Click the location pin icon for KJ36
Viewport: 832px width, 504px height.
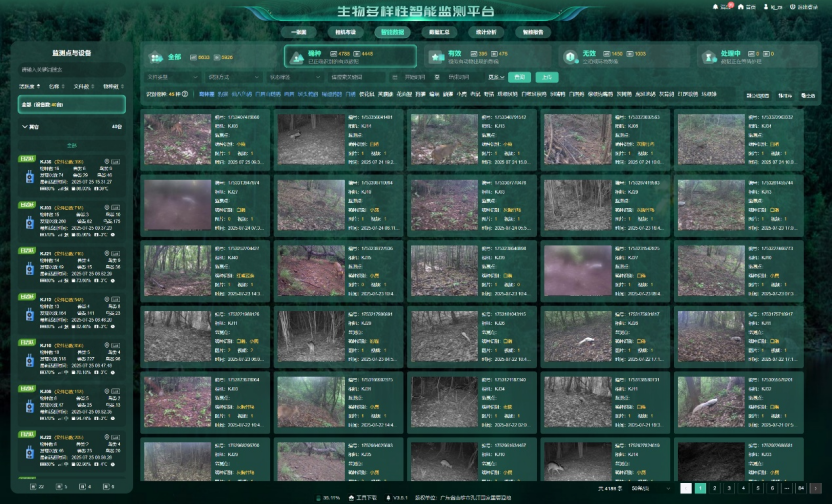[107, 160]
